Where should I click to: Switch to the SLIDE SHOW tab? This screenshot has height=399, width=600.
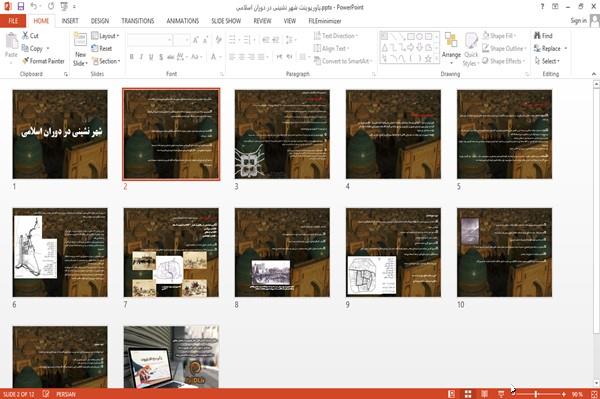[x=226, y=21]
